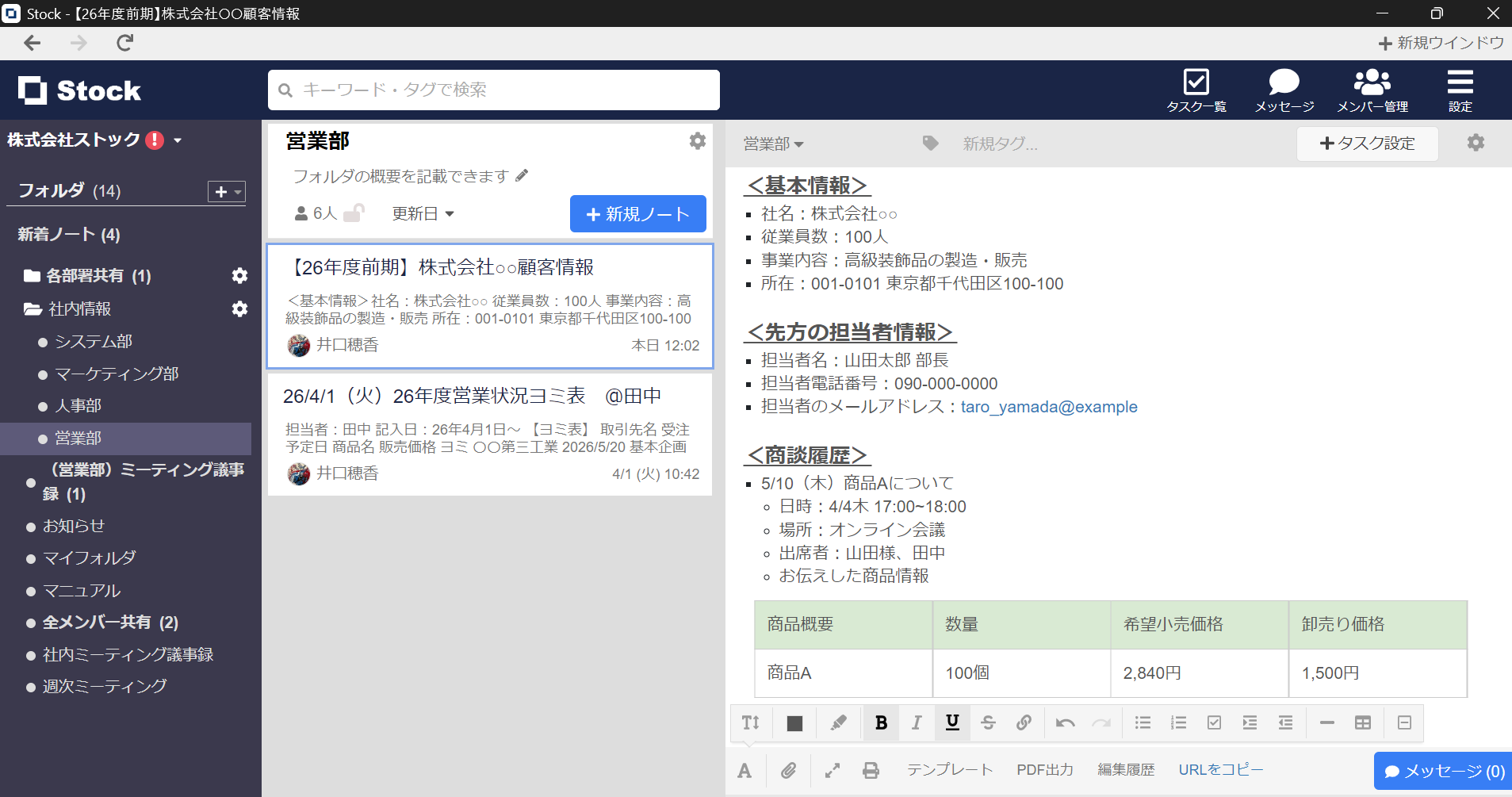Insert a table into the note
The width and height of the screenshot is (1512, 797).
click(x=1363, y=722)
